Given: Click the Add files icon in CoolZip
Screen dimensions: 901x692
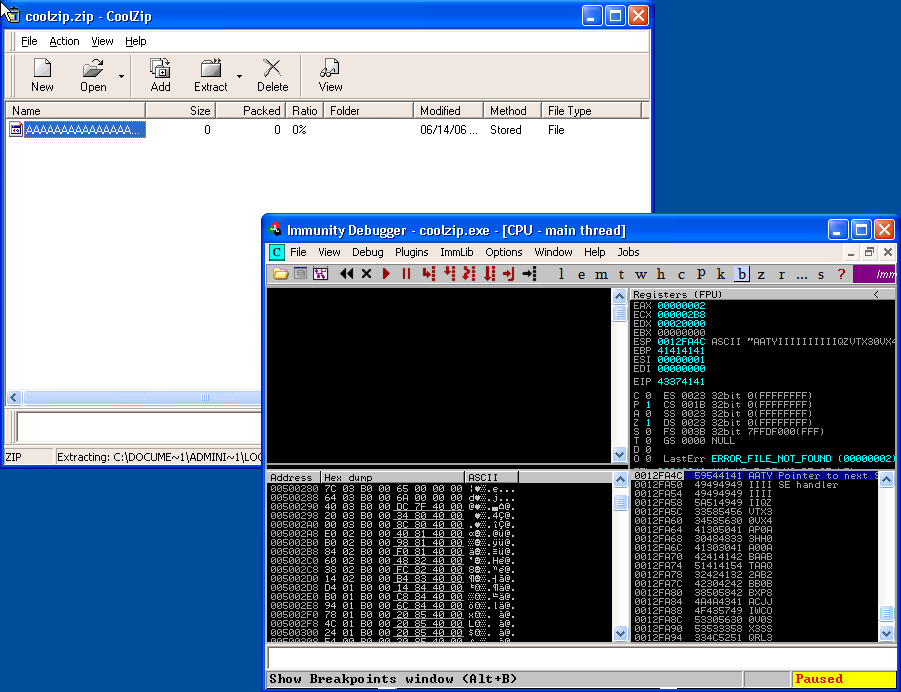Looking at the screenshot, I should (160, 75).
